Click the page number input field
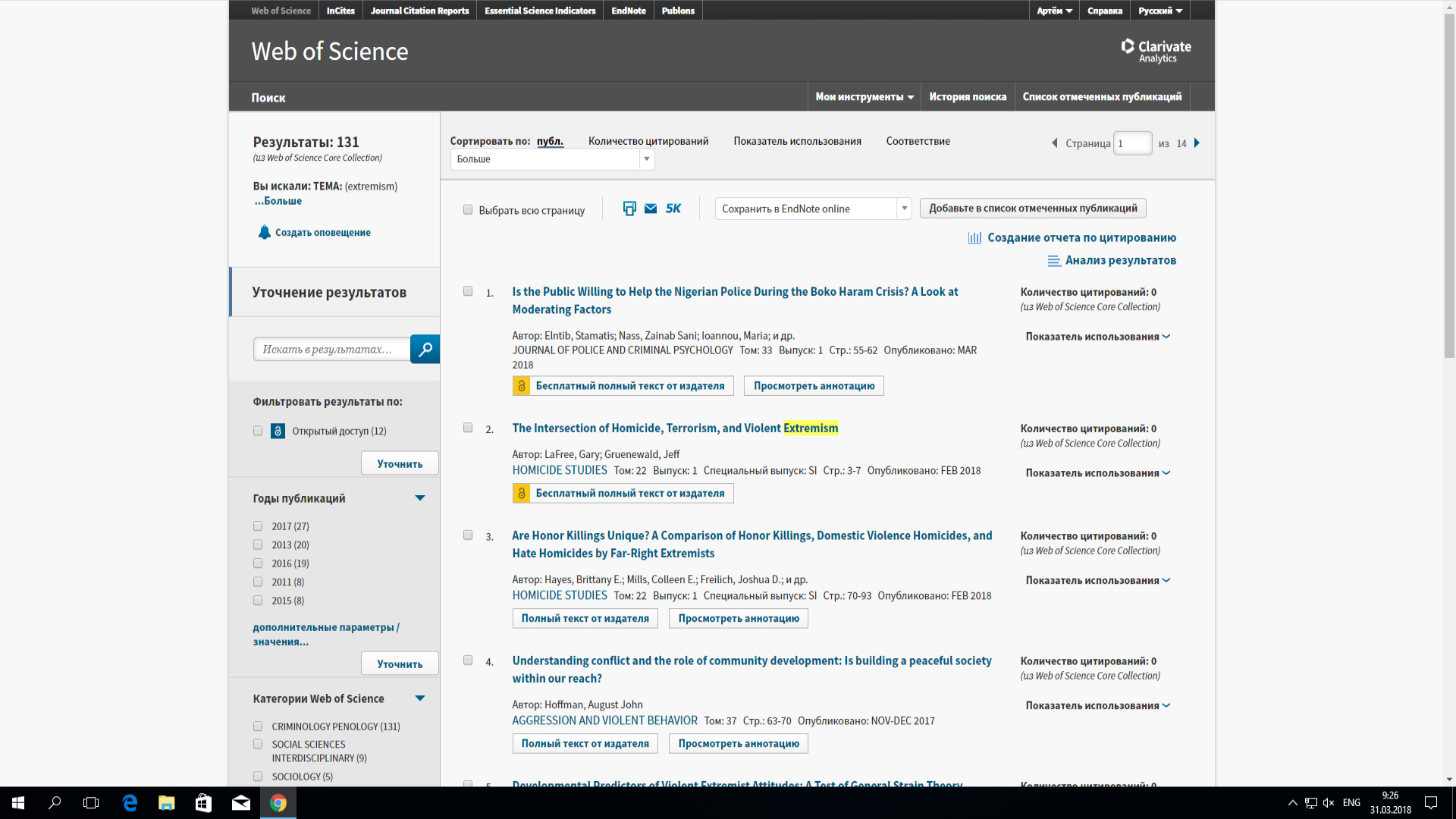Image resolution: width=1456 pixels, height=819 pixels. 1131,143
